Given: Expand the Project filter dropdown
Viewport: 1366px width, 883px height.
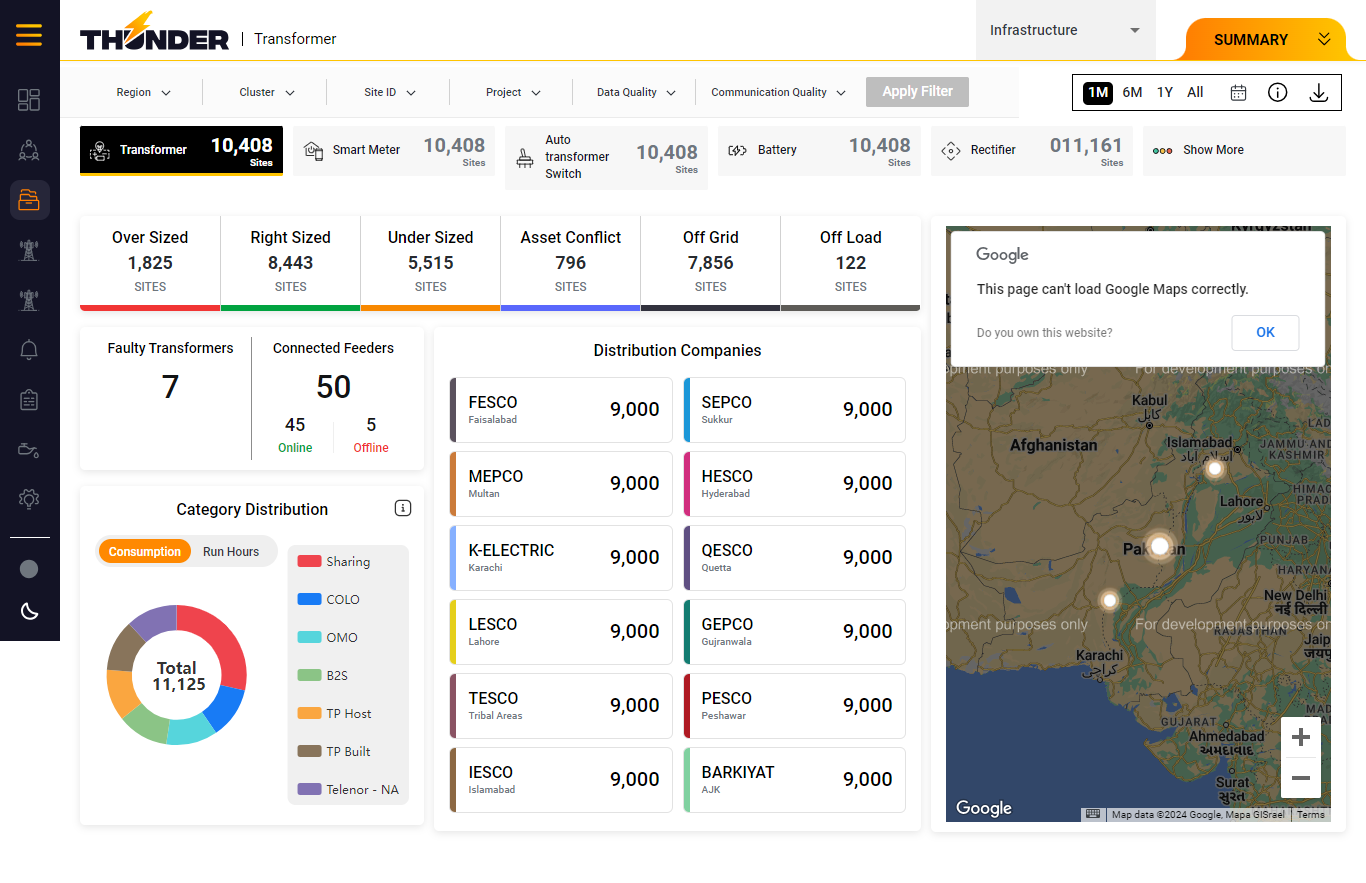Looking at the screenshot, I should pyautogui.click(x=513, y=92).
